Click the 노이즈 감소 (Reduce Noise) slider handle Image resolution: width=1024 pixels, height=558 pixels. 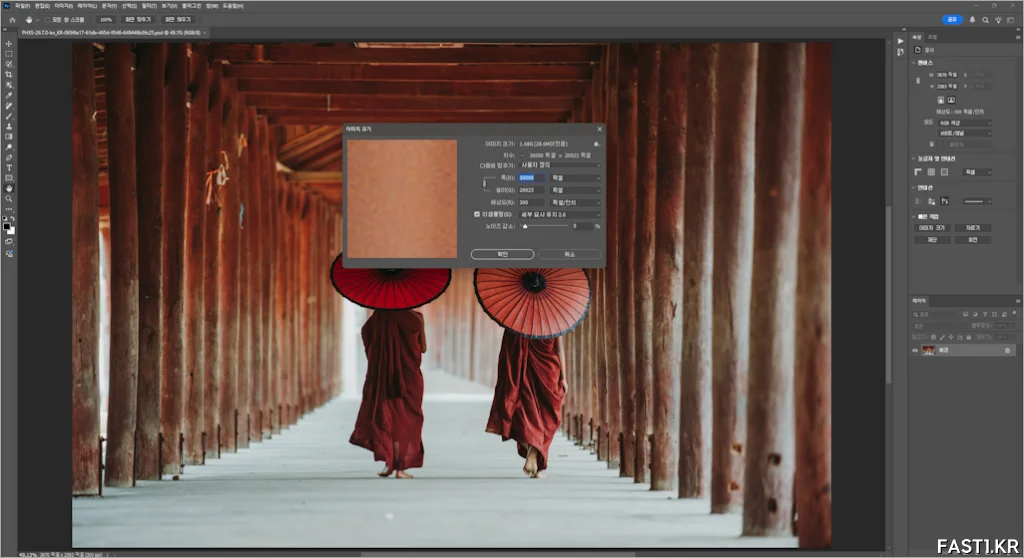(524, 227)
